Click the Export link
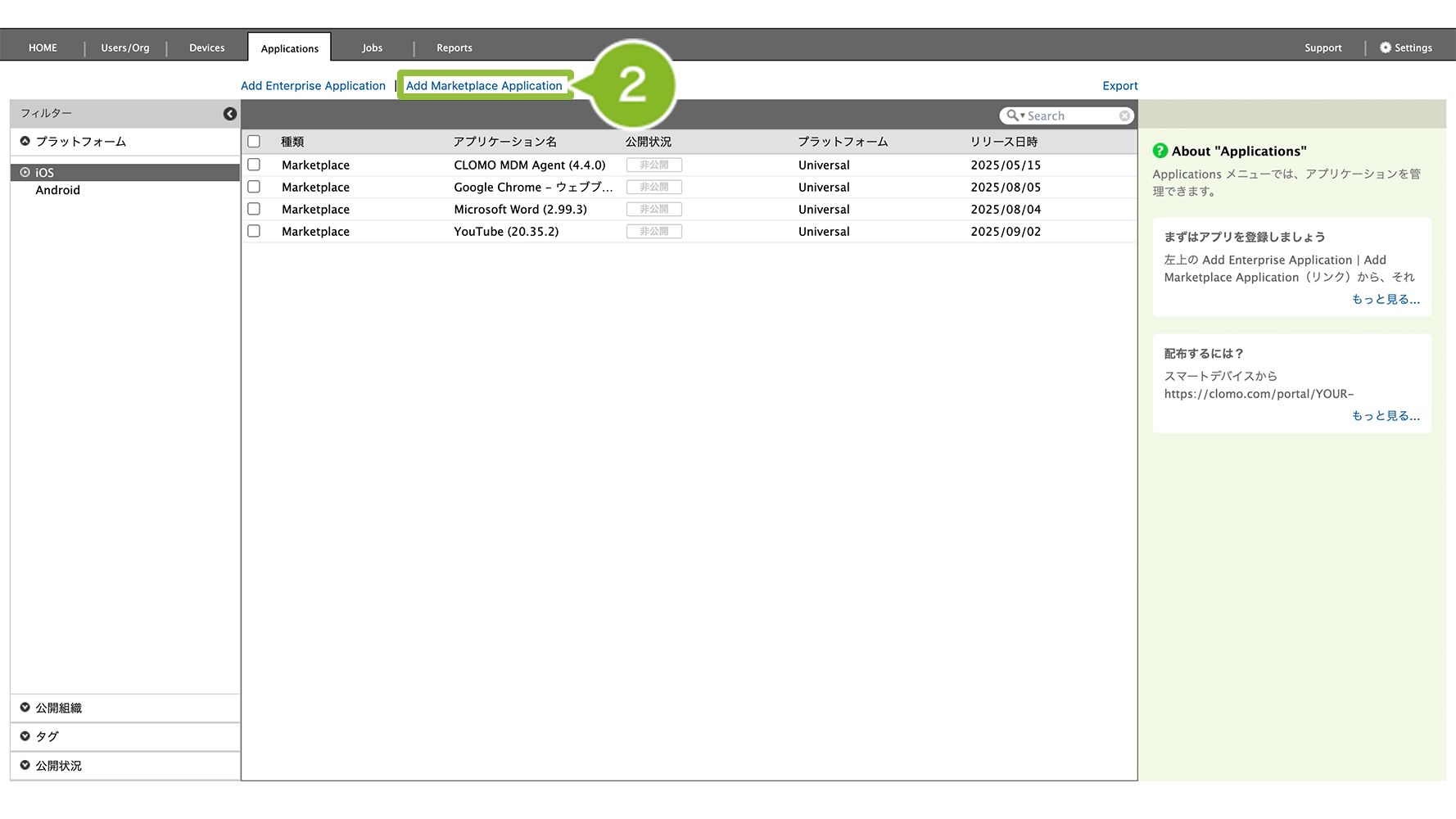Viewport: 1456px width, 819px height. 1119,86
